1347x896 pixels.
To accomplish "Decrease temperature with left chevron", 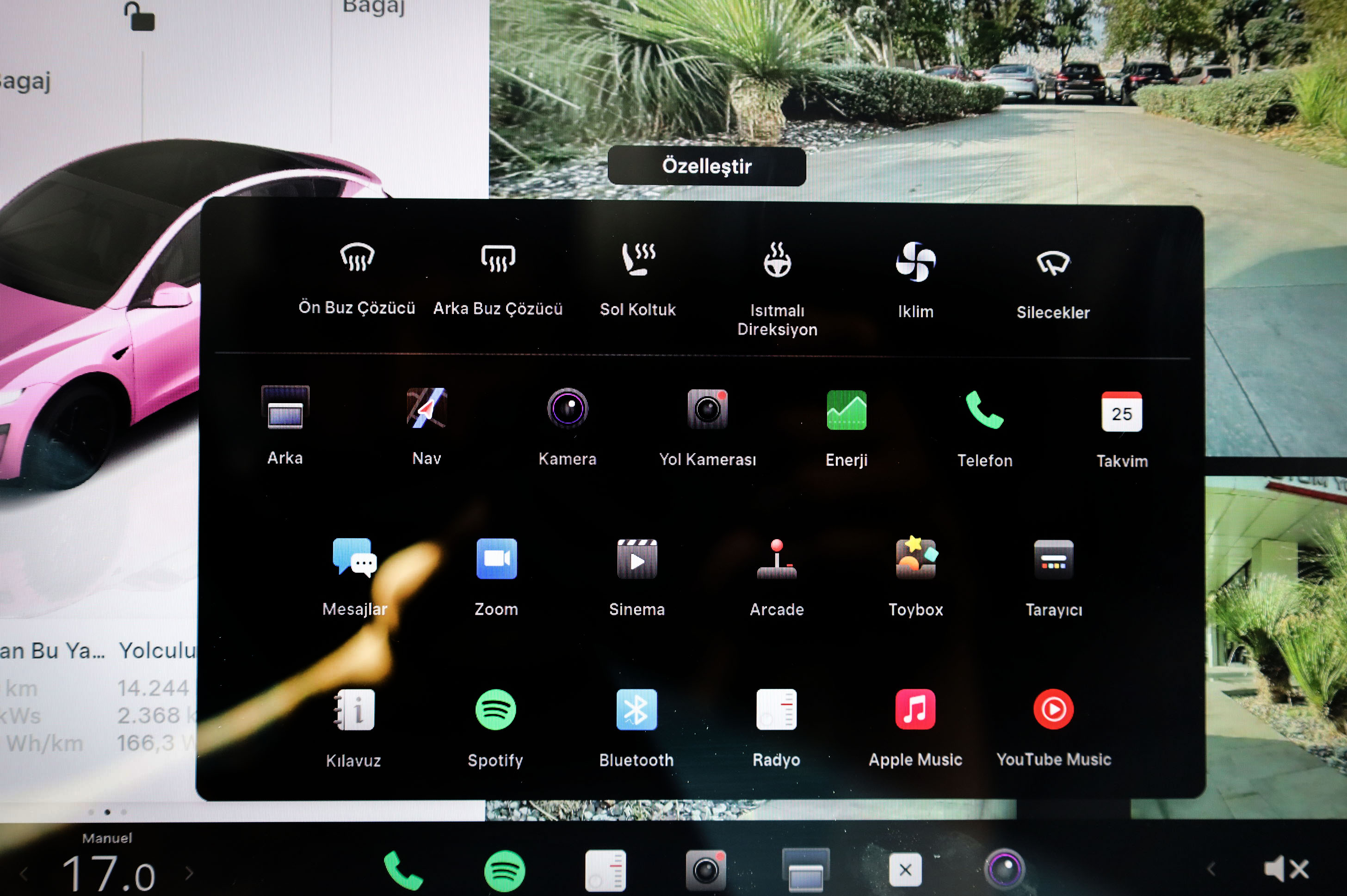I will click(x=24, y=873).
